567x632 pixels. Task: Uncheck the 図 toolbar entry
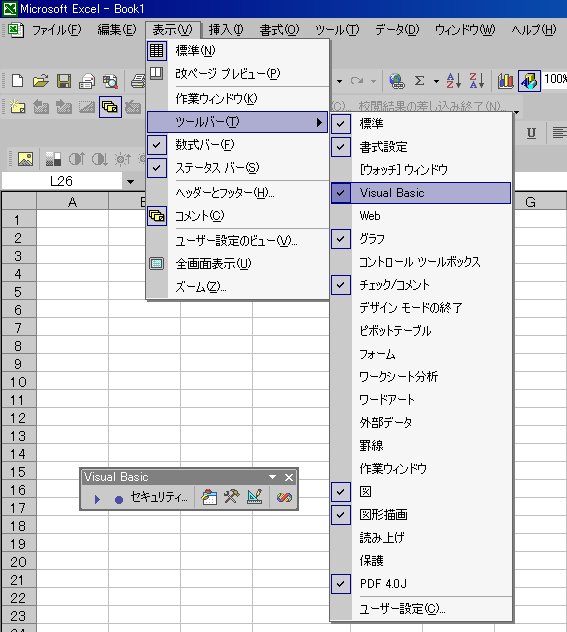(421, 492)
